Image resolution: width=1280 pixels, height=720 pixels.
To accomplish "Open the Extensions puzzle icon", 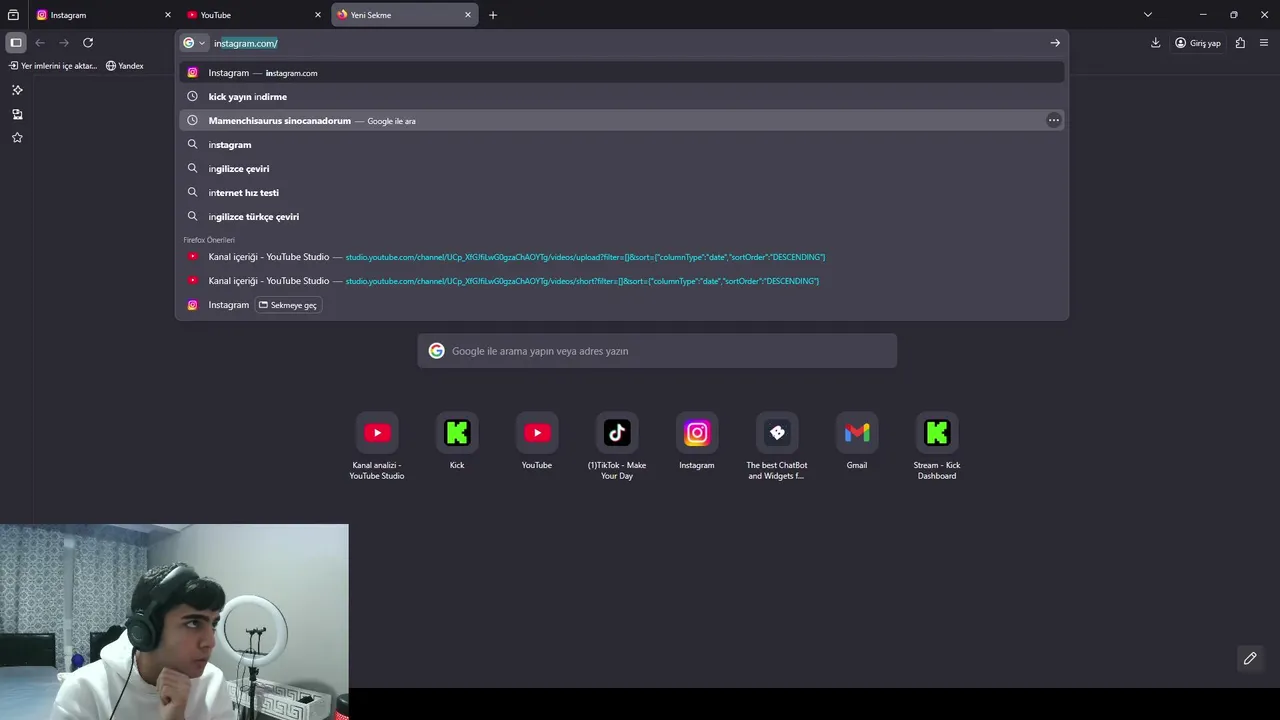I will click(x=1240, y=43).
